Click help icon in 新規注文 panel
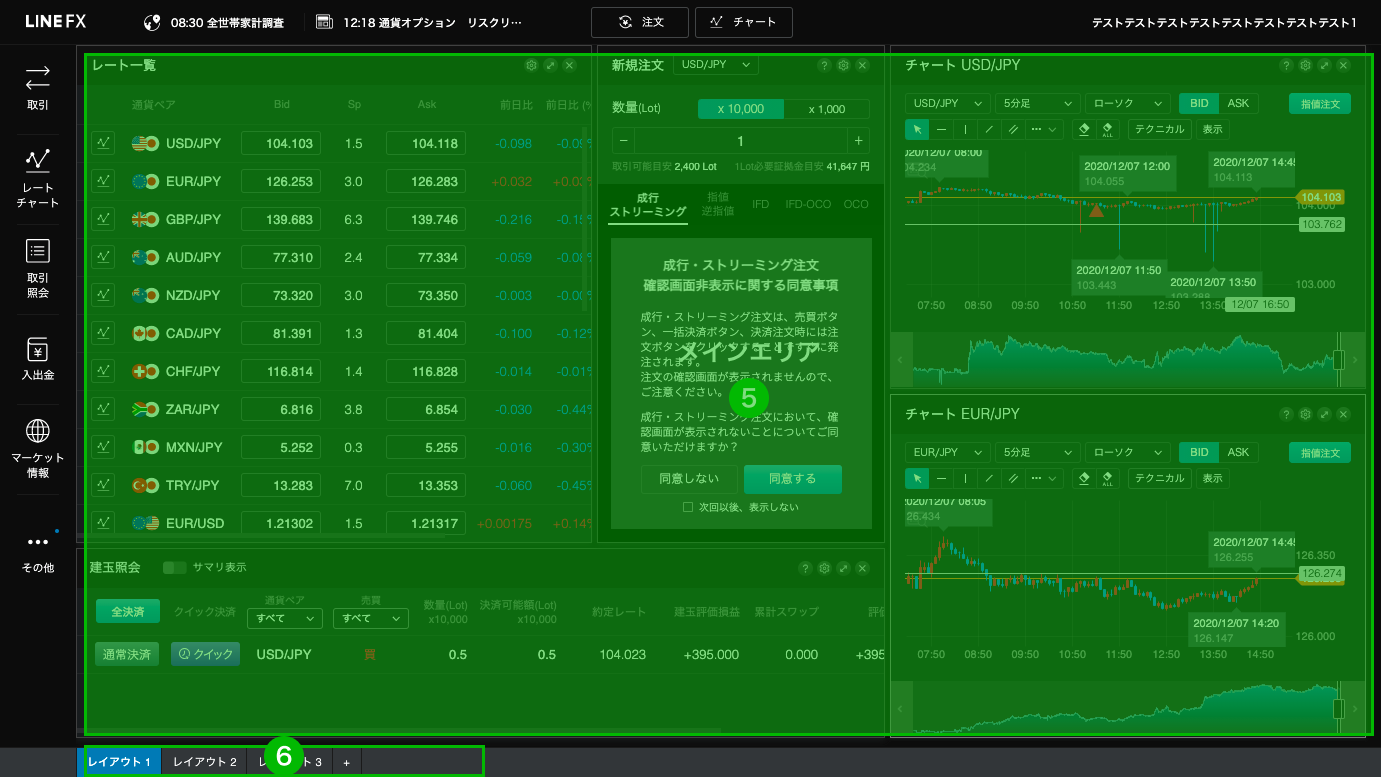Screen dimensions: 1381x777 coord(824,66)
